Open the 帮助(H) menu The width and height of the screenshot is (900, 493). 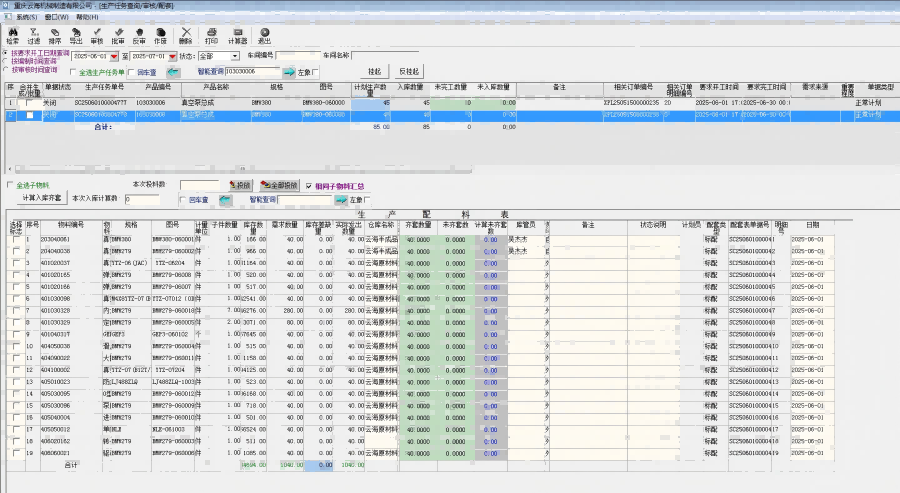tap(87, 17)
